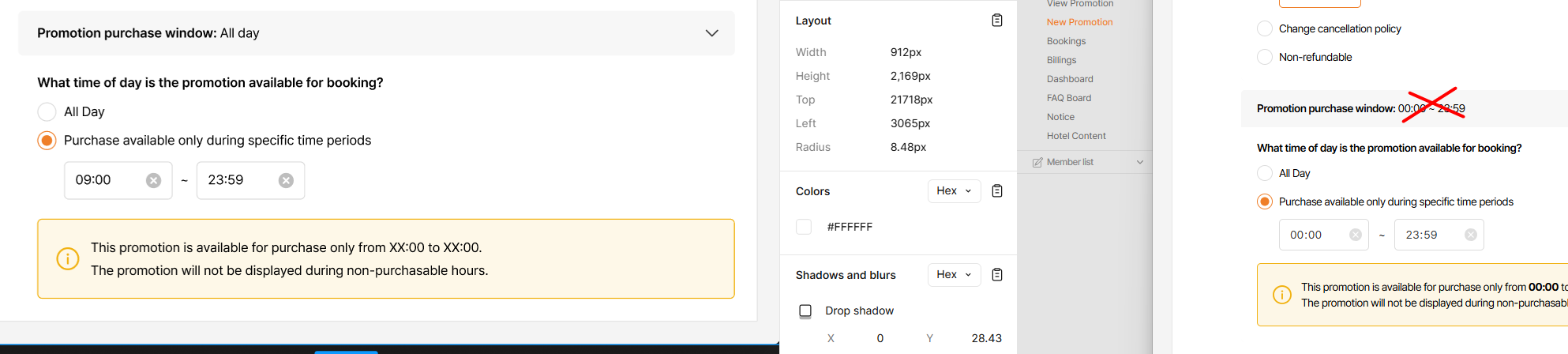Image resolution: width=1568 pixels, height=354 pixels.
Task: Clear the 00:00 start time field
Action: pos(1356,235)
